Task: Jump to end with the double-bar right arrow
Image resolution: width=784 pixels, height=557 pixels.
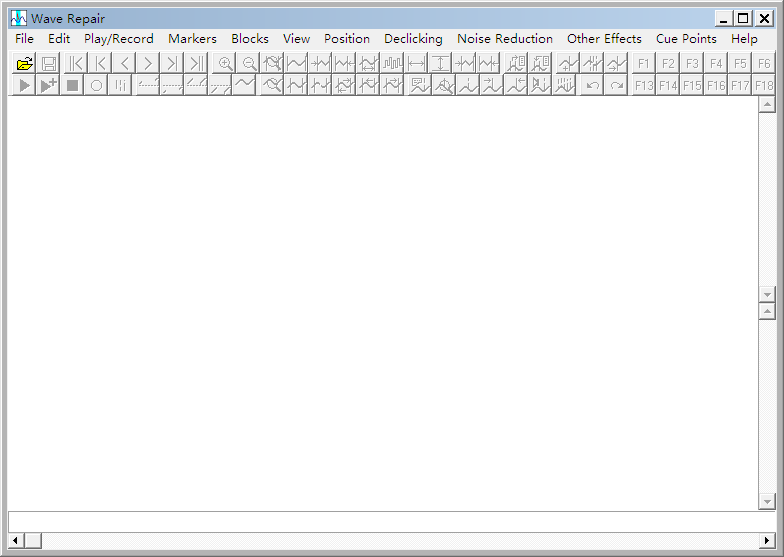Action: pyautogui.click(x=196, y=64)
